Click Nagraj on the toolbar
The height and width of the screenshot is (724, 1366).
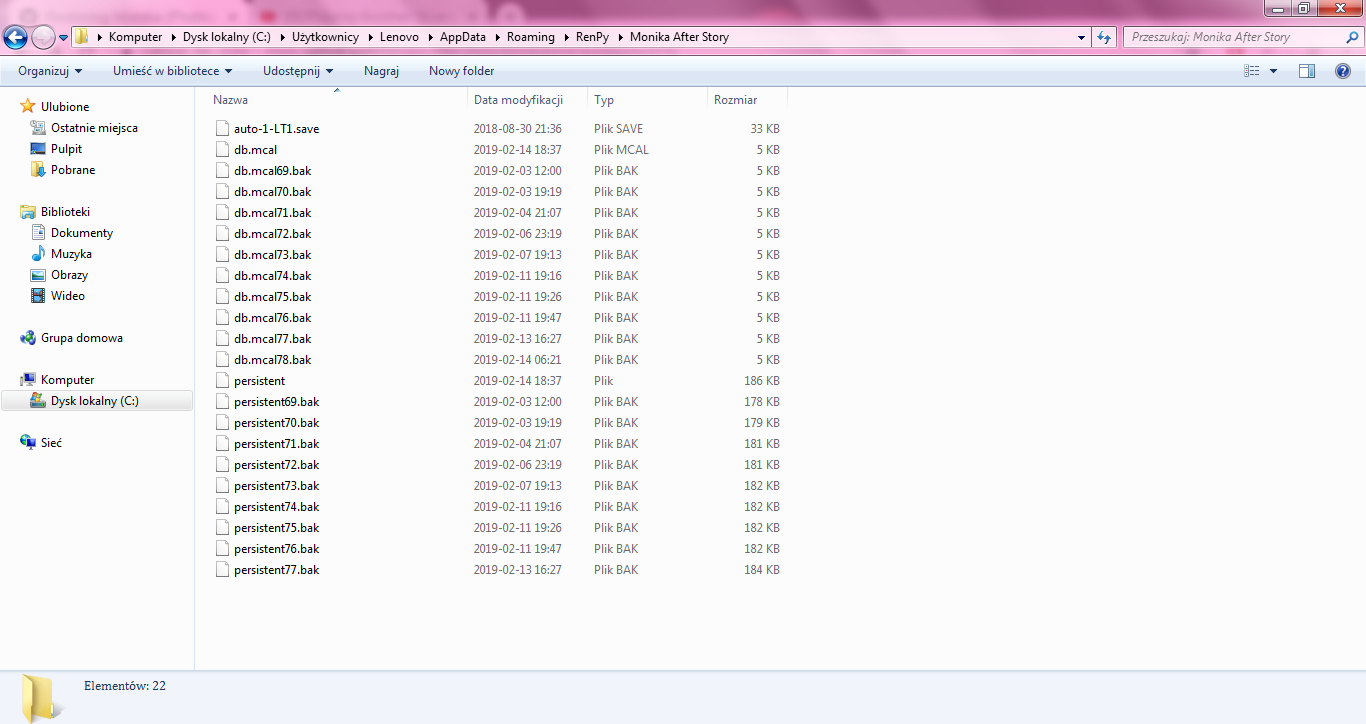coord(381,70)
